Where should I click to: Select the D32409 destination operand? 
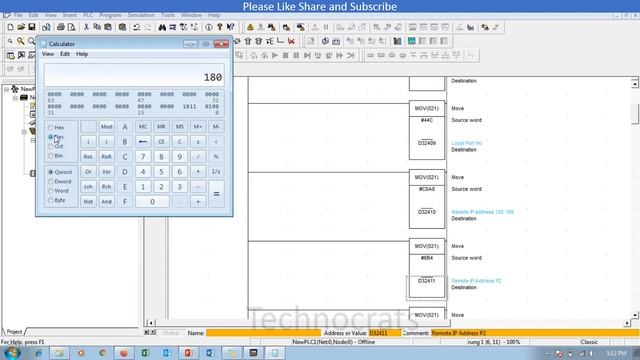(x=427, y=143)
